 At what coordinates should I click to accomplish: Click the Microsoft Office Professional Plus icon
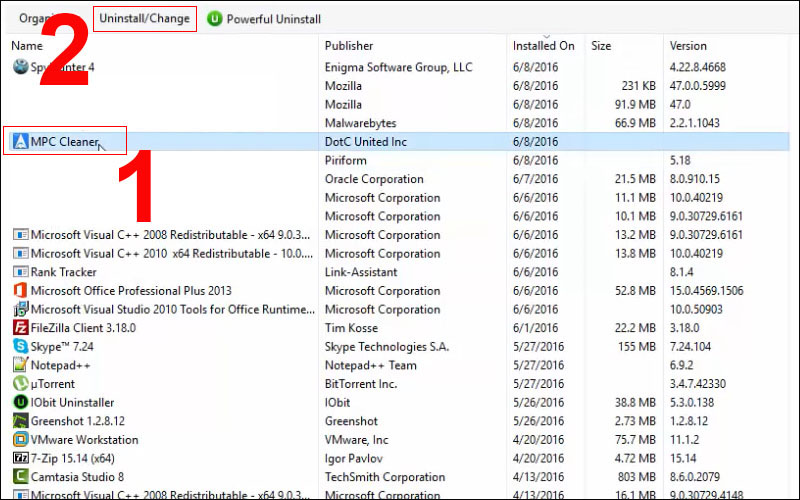tap(20, 291)
